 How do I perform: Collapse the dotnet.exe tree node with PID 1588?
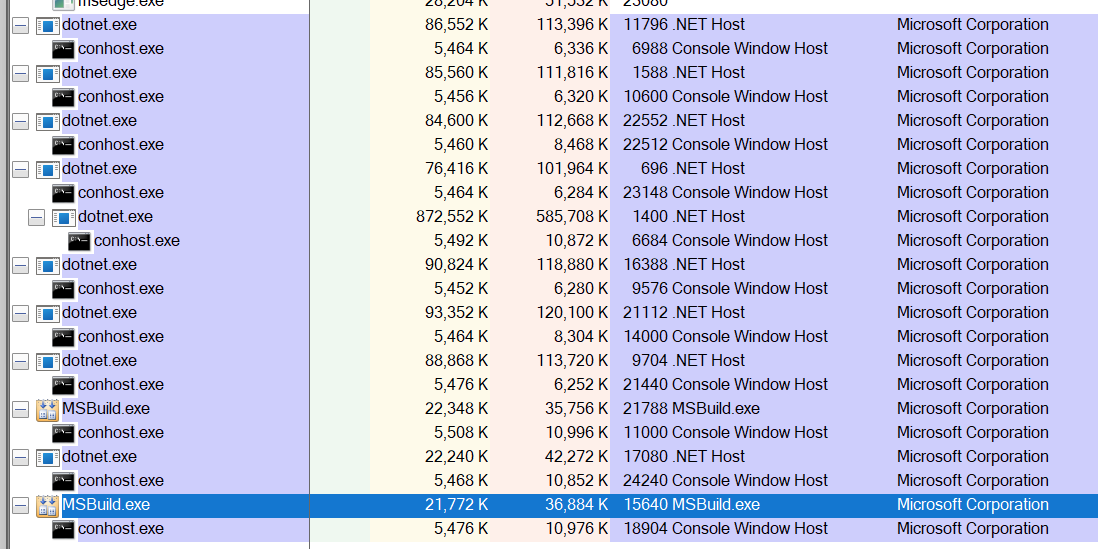point(20,73)
